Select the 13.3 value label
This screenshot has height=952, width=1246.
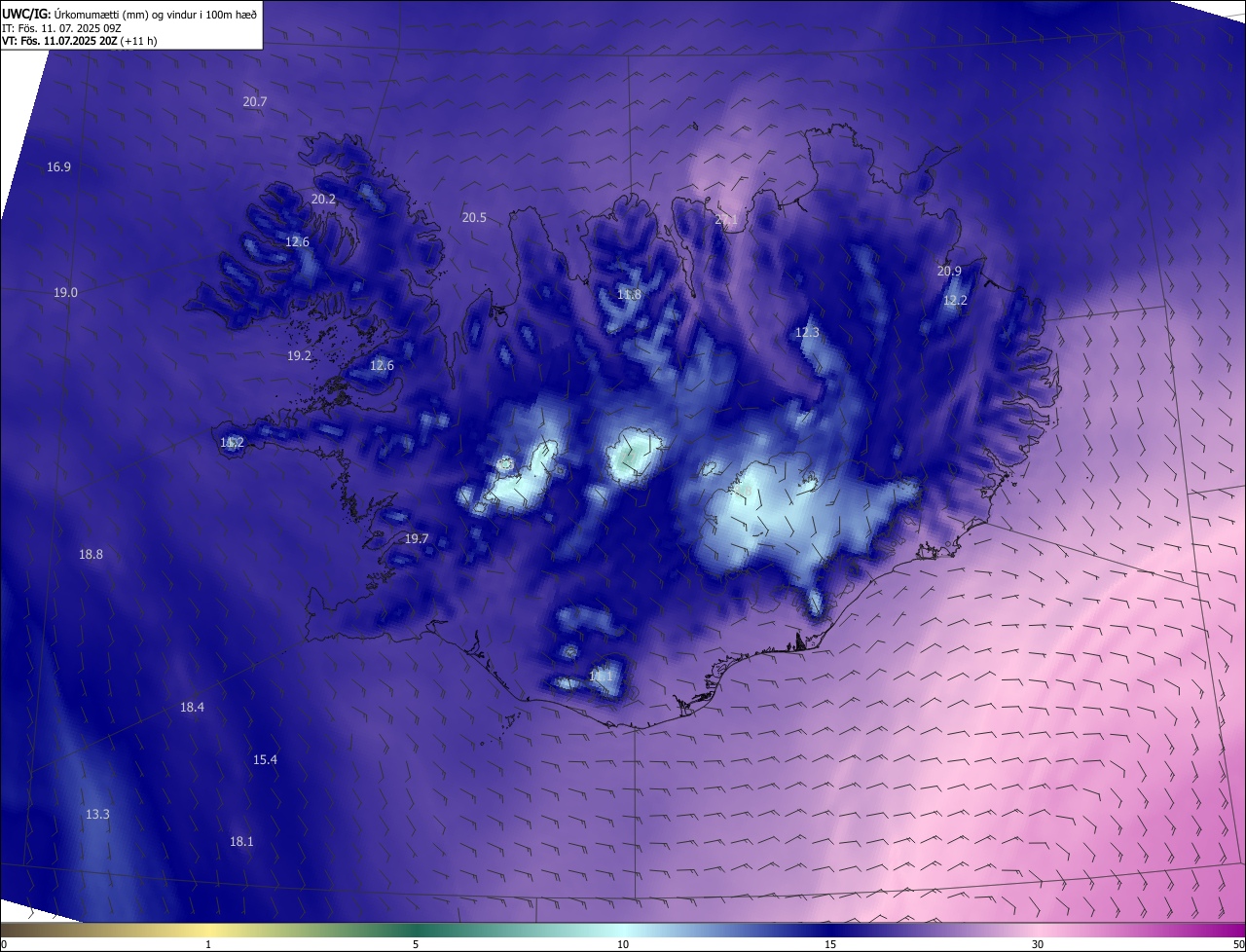pyautogui.click(x=97, y=814)
